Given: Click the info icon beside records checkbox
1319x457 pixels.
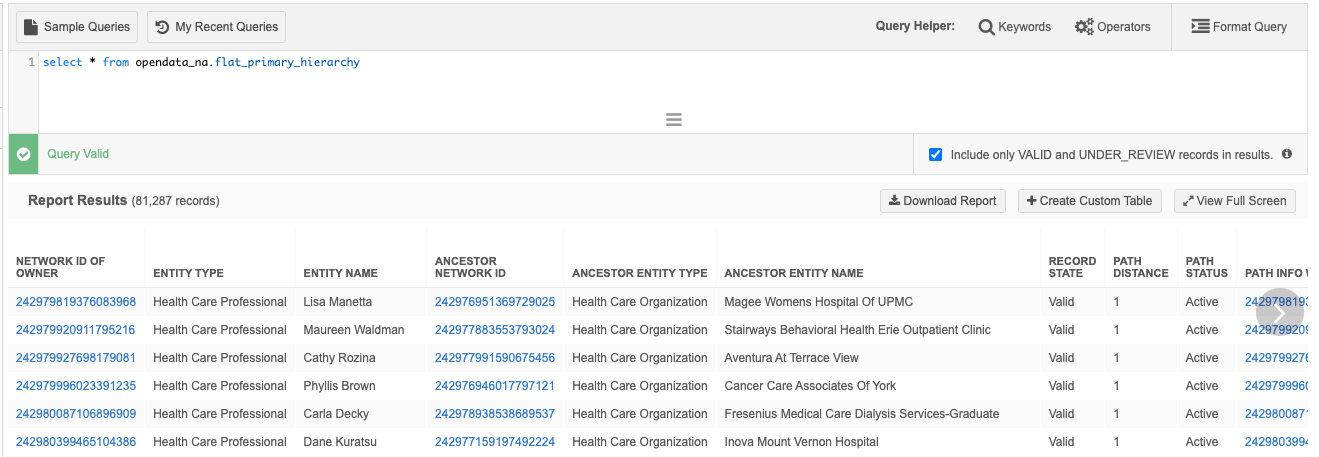Looking at the screenshot, I should pyautogui.click(x=1287, y=154).
